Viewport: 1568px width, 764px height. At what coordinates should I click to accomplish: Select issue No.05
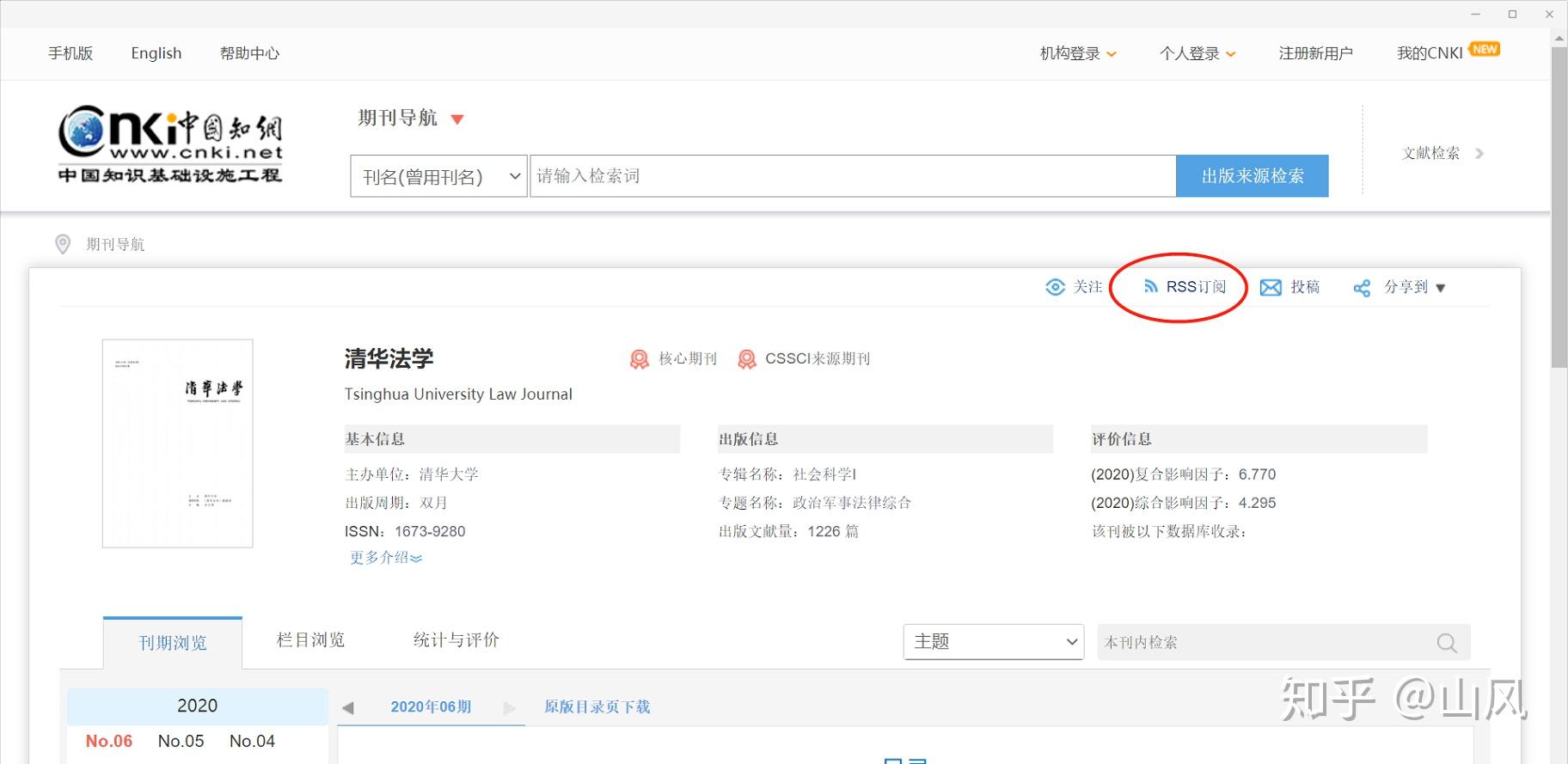(x=181, y=742)
